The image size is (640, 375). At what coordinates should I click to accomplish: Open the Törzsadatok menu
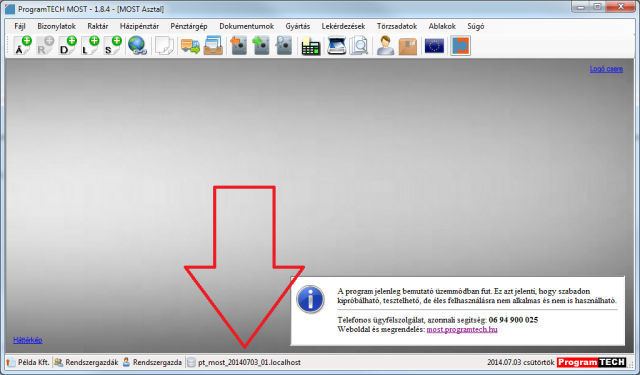pos(397,26)
